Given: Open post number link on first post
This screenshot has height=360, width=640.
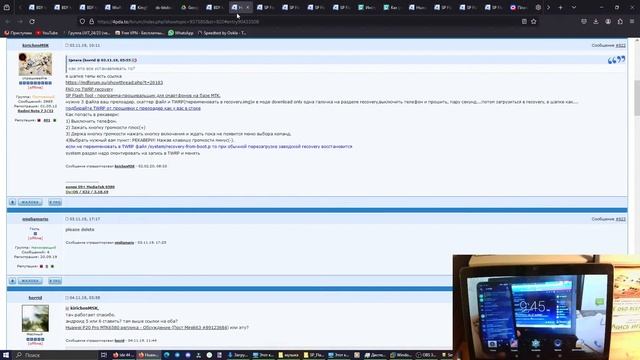Looking at the screenshot, I should [620, 45].
